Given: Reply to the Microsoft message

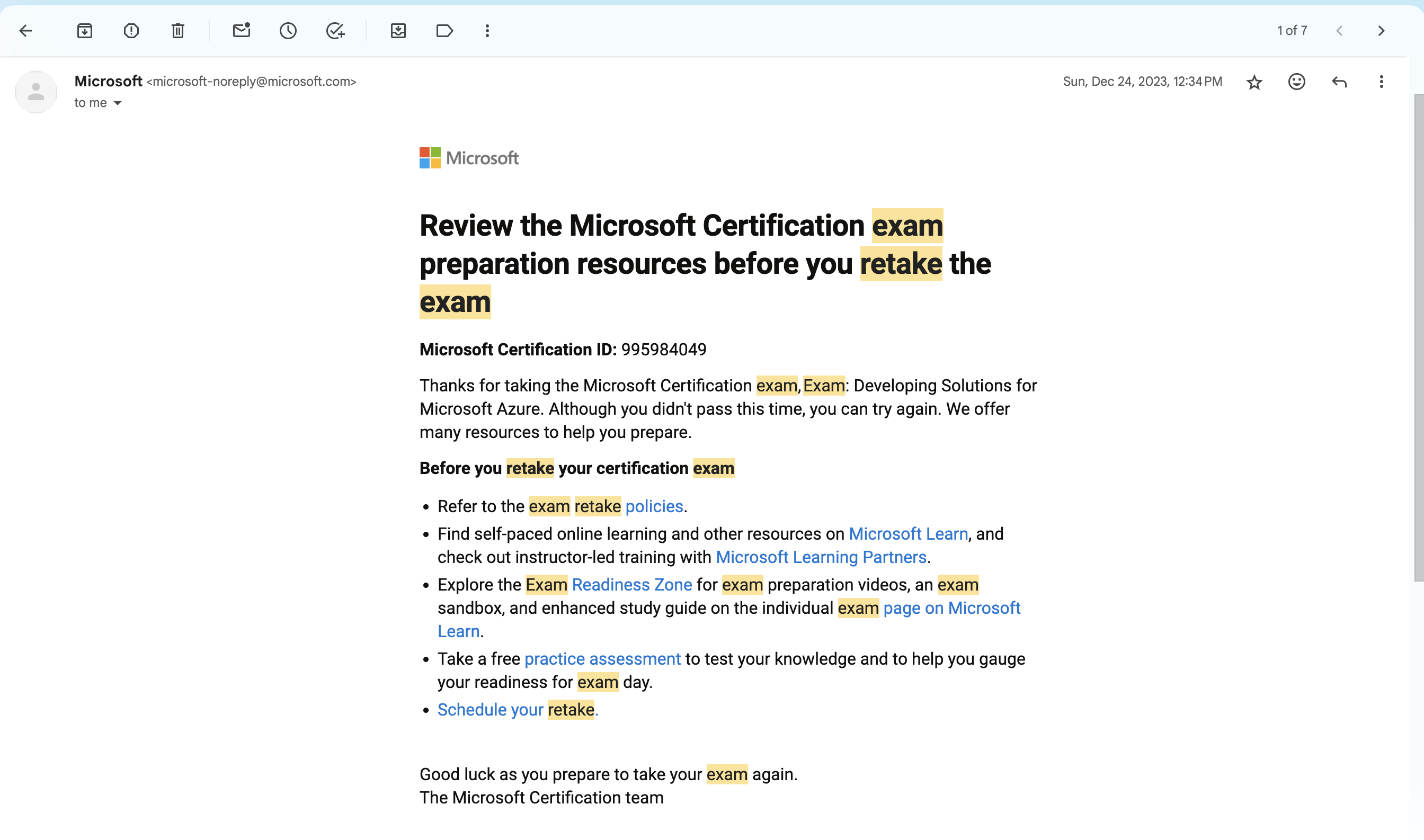Looking at the screenshot, I should (1339, 82).
